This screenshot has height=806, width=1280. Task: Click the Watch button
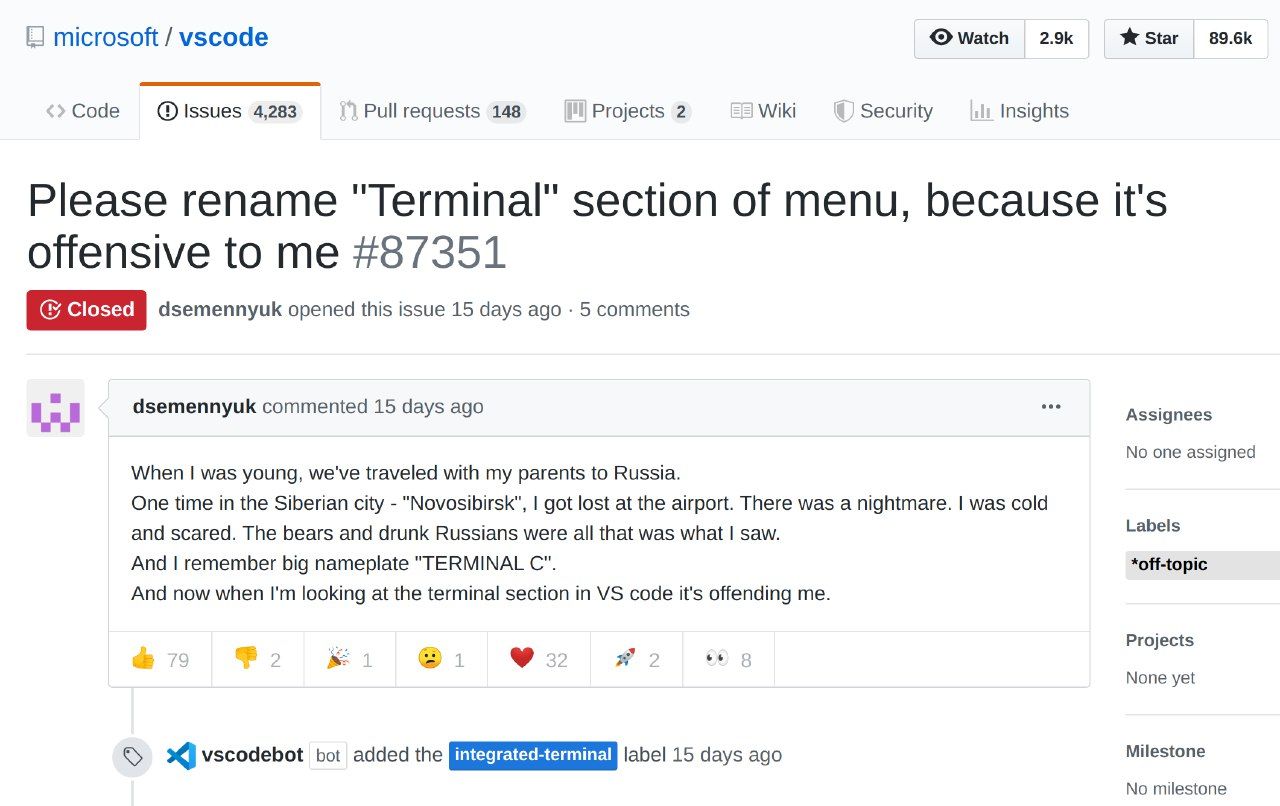point(969,38)
